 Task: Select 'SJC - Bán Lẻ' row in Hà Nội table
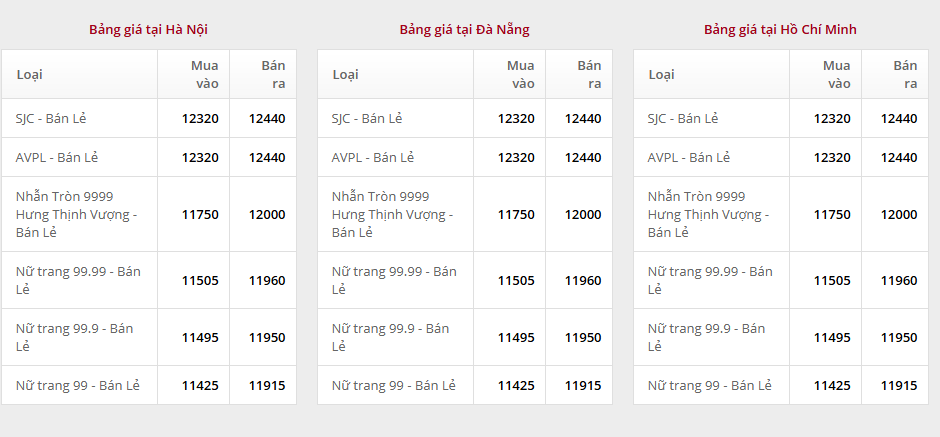coord(51,118)
